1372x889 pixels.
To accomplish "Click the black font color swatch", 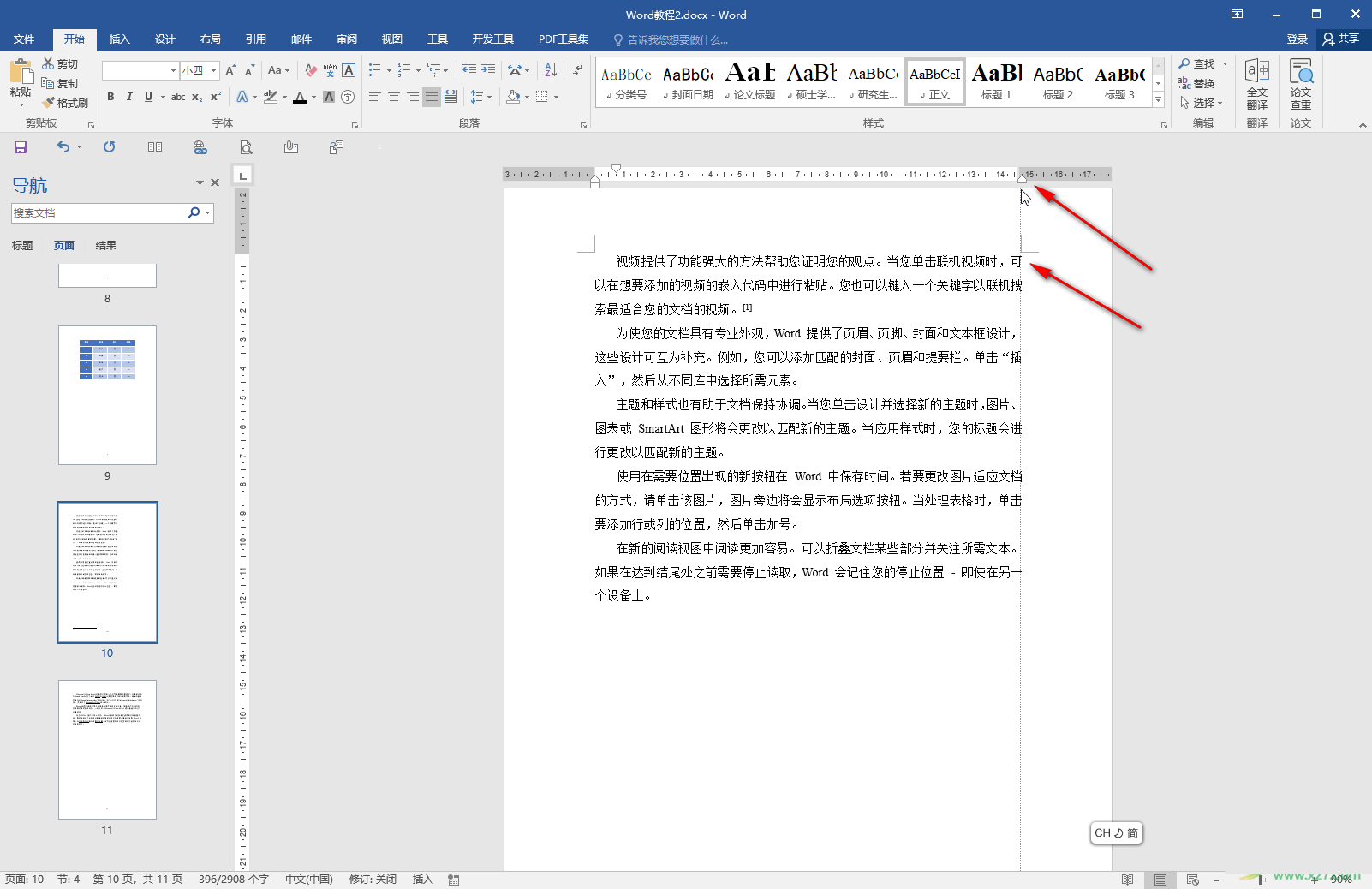I will click(299, 97).
